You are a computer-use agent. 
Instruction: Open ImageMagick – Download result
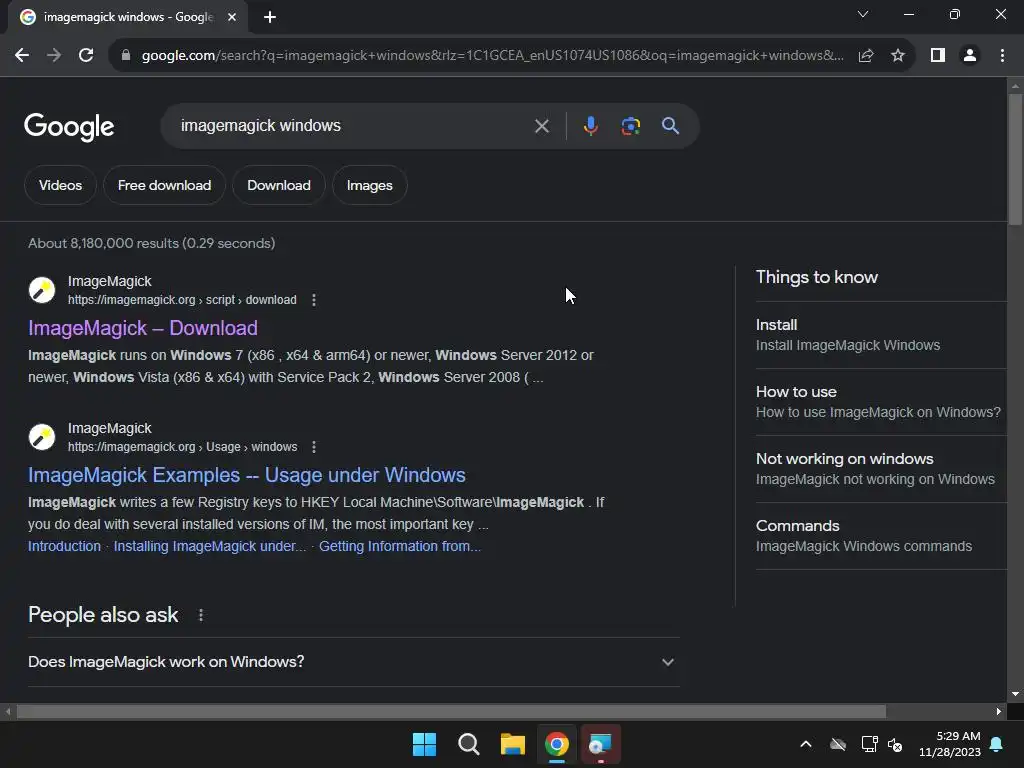click(x=142, y=328)
